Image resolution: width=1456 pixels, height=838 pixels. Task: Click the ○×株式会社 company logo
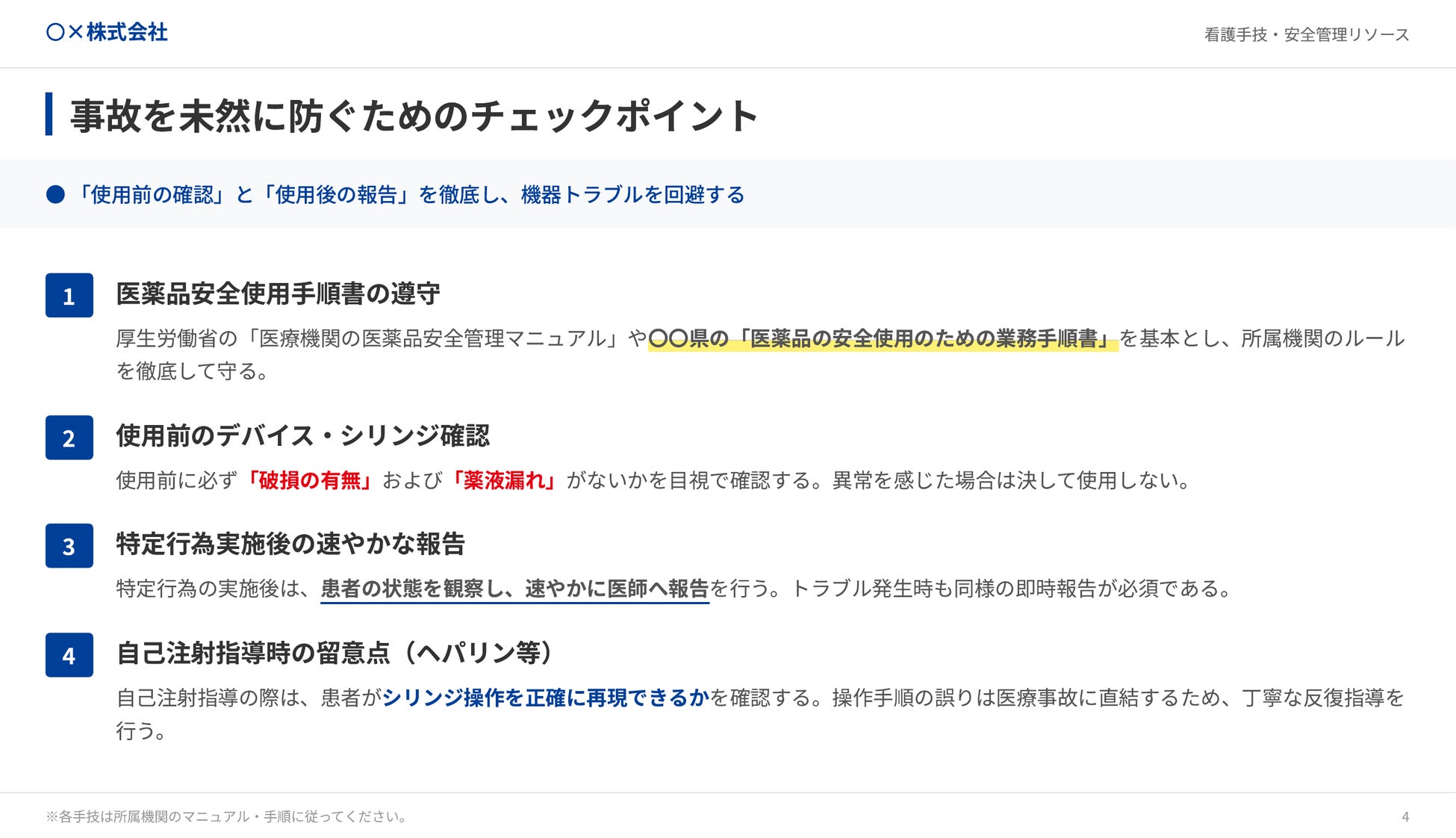click(107, 32)
